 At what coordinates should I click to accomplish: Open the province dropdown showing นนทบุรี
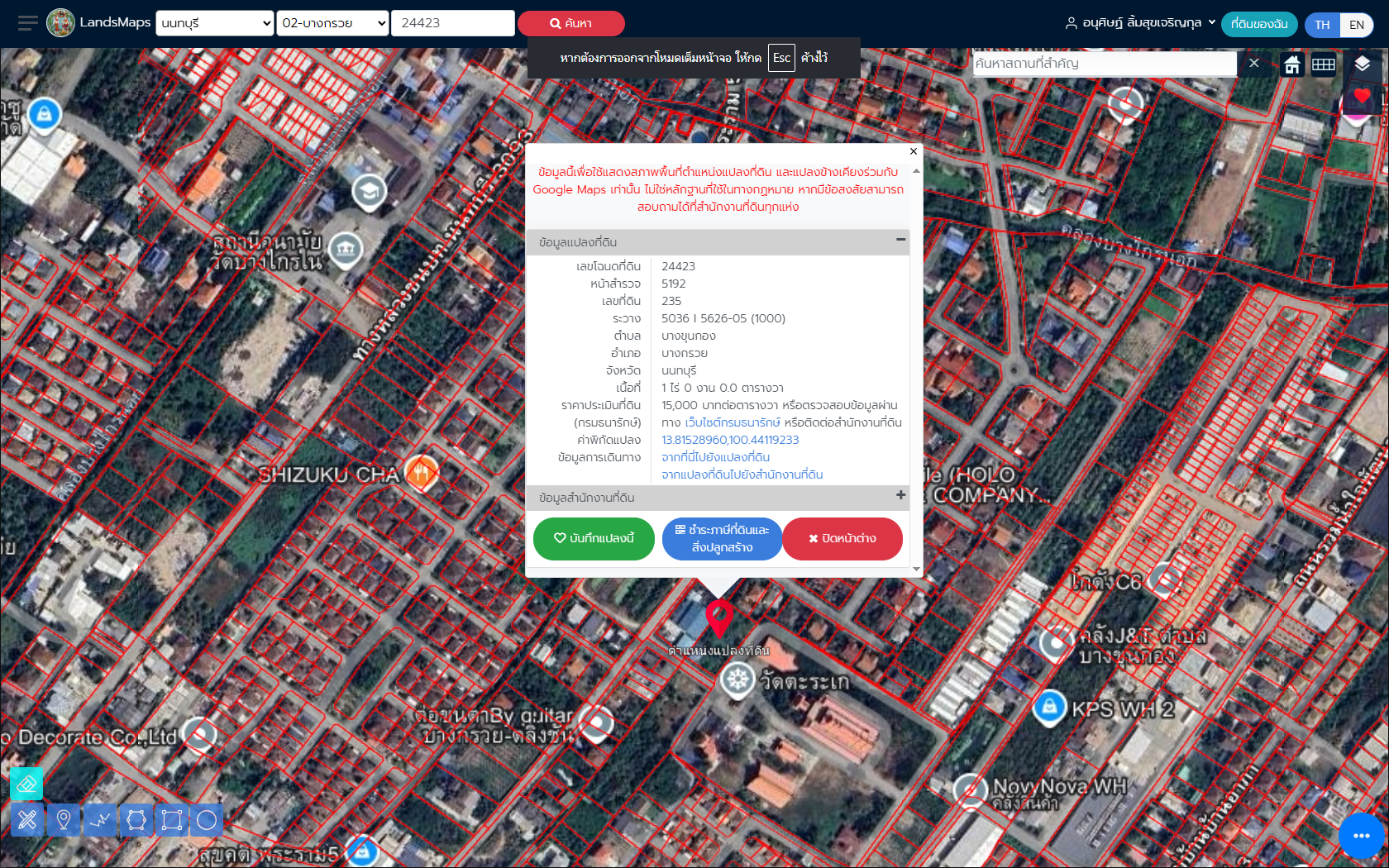[215, 23]
